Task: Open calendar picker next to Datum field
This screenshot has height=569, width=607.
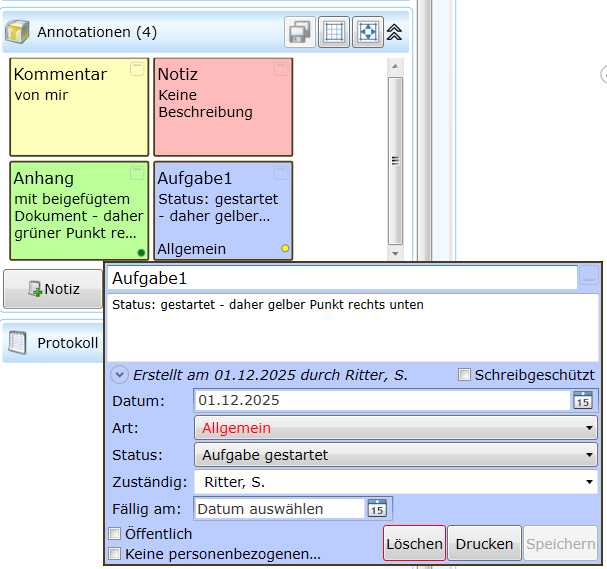Action: coord(582,401)
